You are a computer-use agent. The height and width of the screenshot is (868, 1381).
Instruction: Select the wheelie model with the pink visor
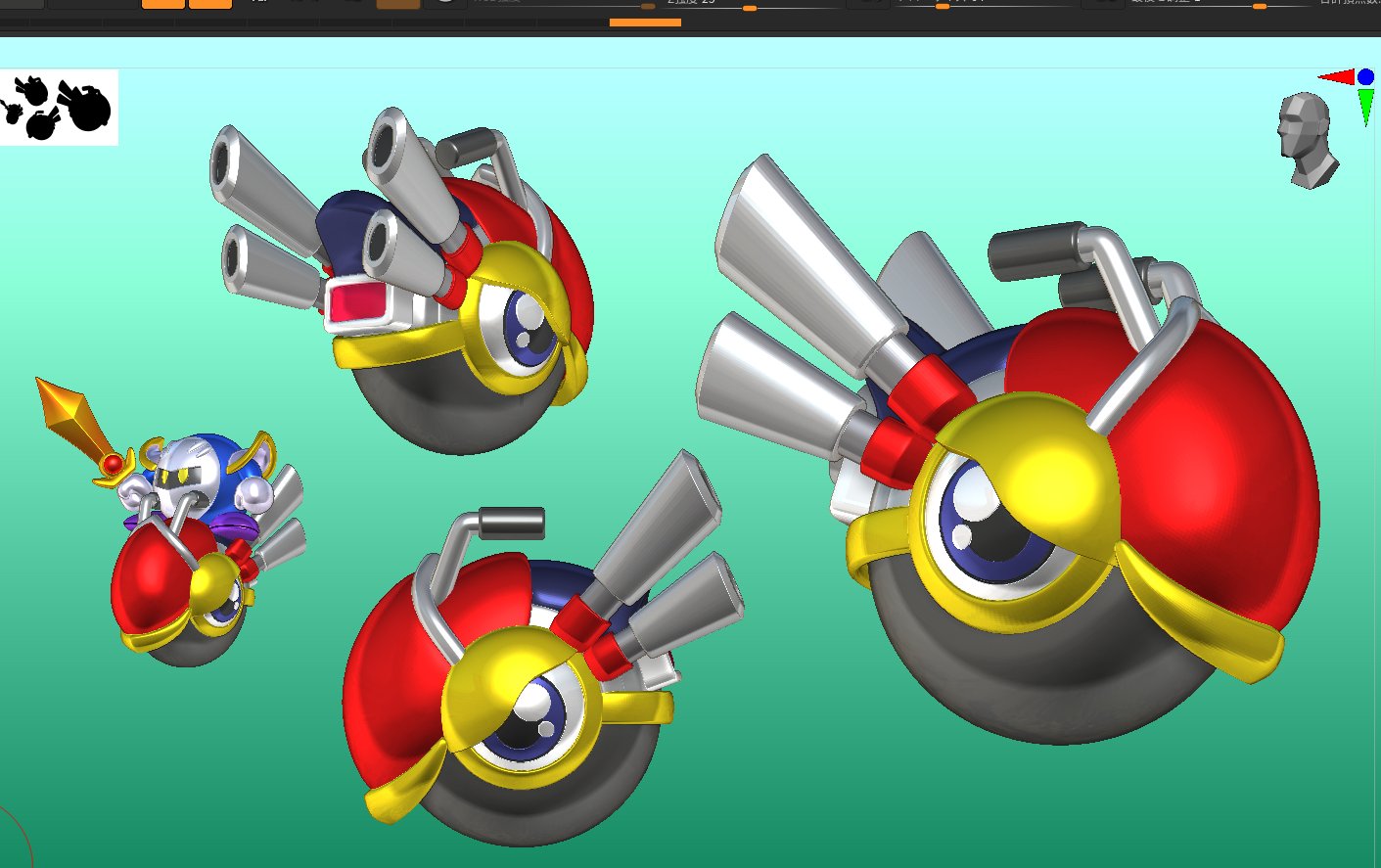pyautogui.click(x=401, y=282)
